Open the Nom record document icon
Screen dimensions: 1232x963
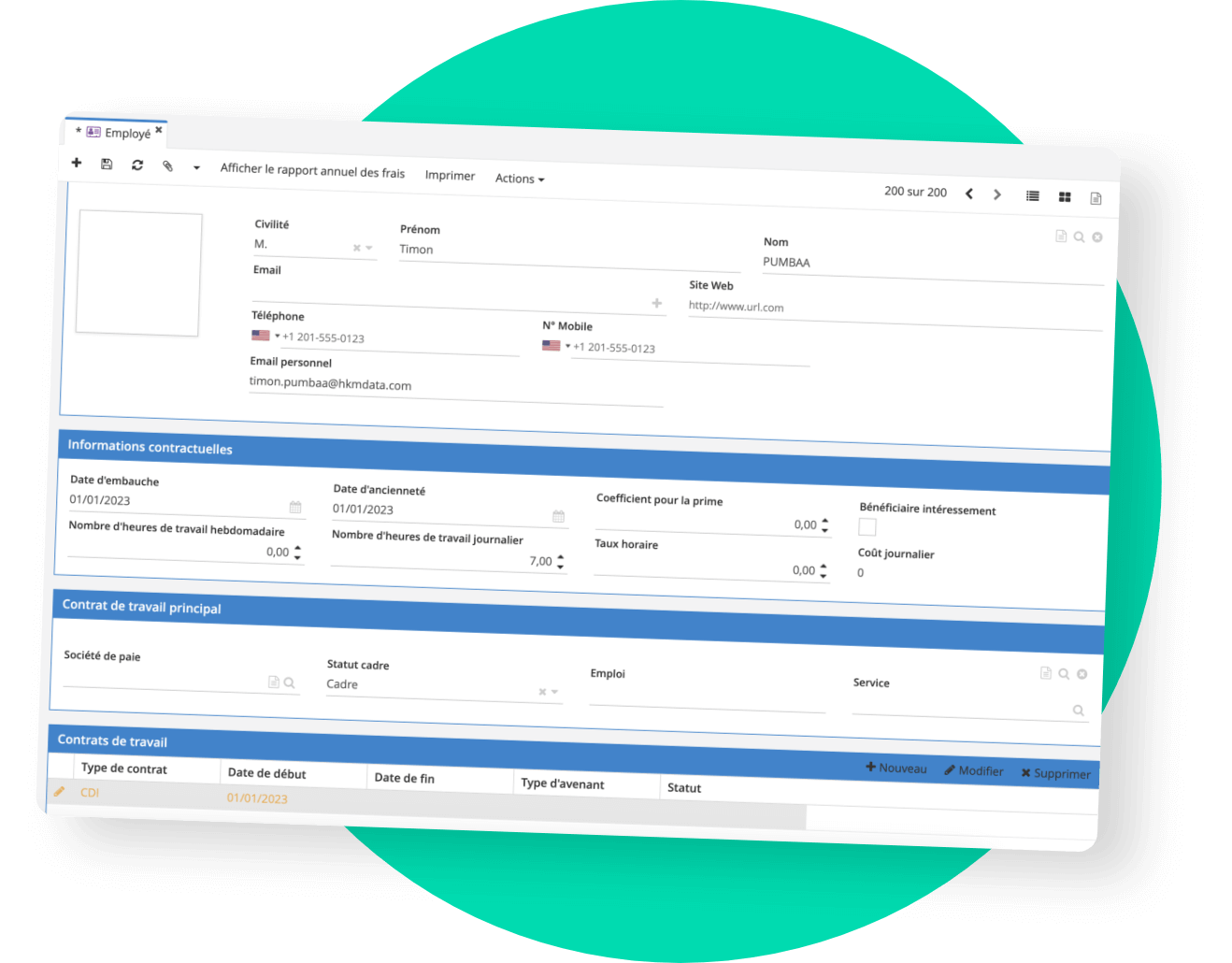pyautogui.click(x=1061, y=236)
